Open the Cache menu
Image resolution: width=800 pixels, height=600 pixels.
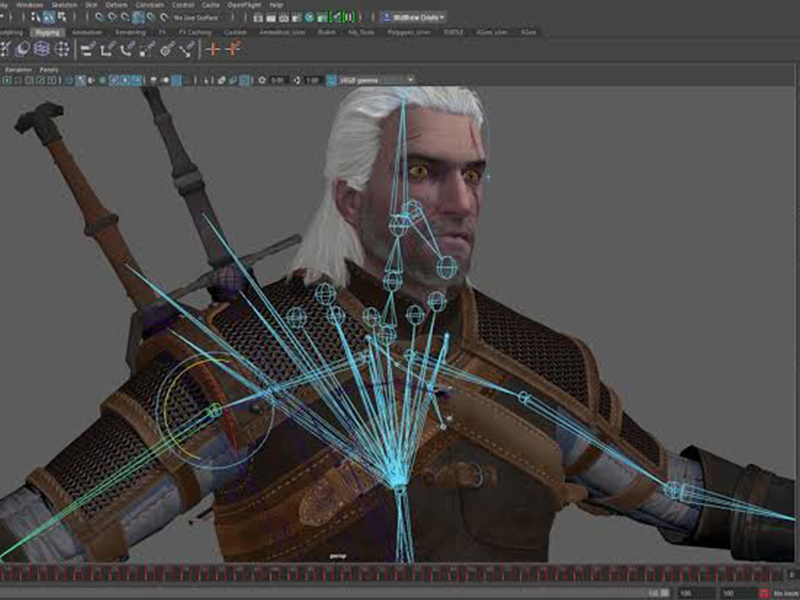click(211, 5)
